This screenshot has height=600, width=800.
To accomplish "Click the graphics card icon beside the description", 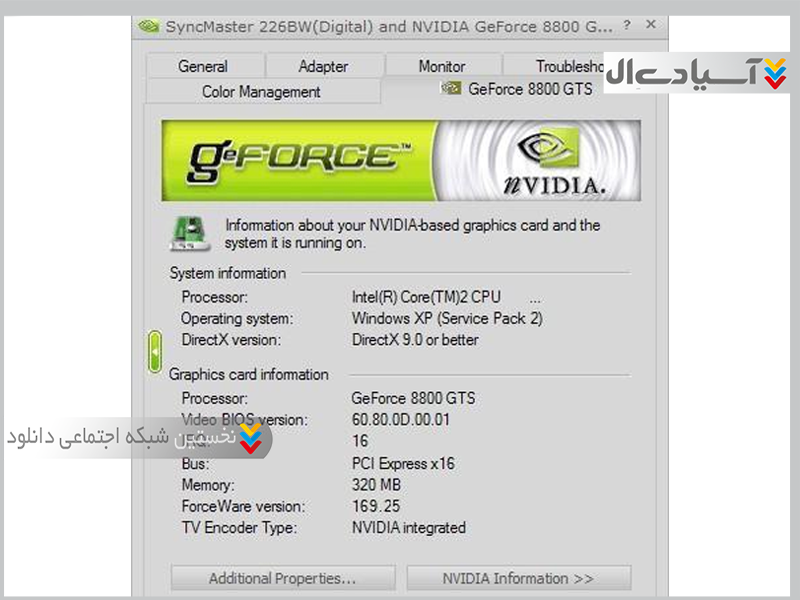I will (x=190, y=234).
